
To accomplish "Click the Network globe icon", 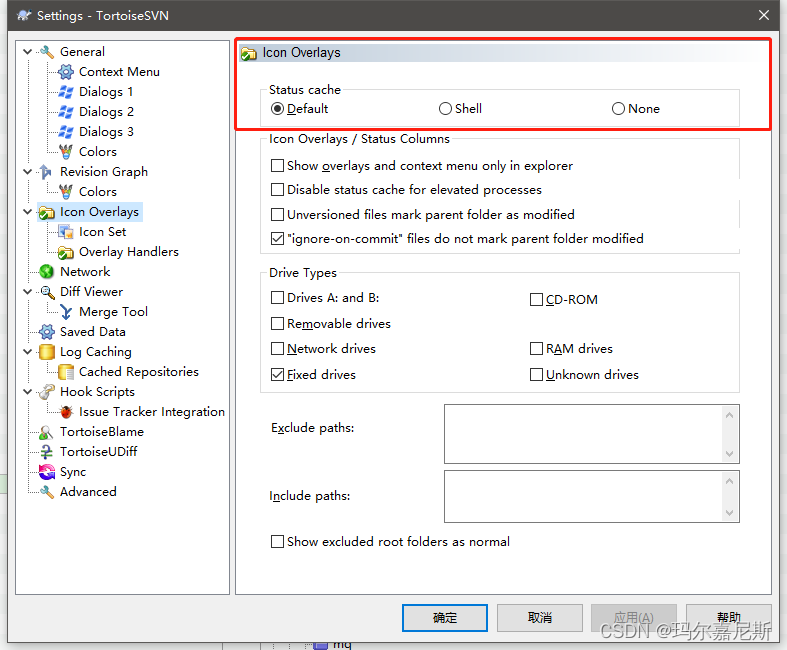I will pyautogui.click(x=47, y=272).
